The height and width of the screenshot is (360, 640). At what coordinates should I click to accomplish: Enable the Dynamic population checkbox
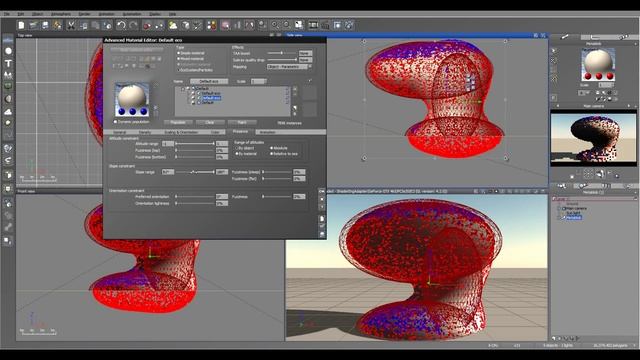tap(116, 122)
